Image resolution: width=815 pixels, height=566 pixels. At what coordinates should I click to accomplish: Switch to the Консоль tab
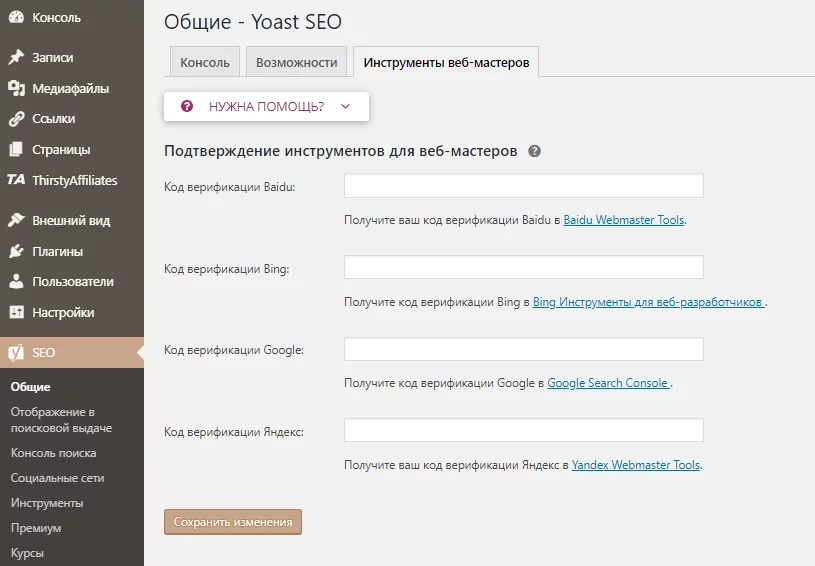coord(205,62)
